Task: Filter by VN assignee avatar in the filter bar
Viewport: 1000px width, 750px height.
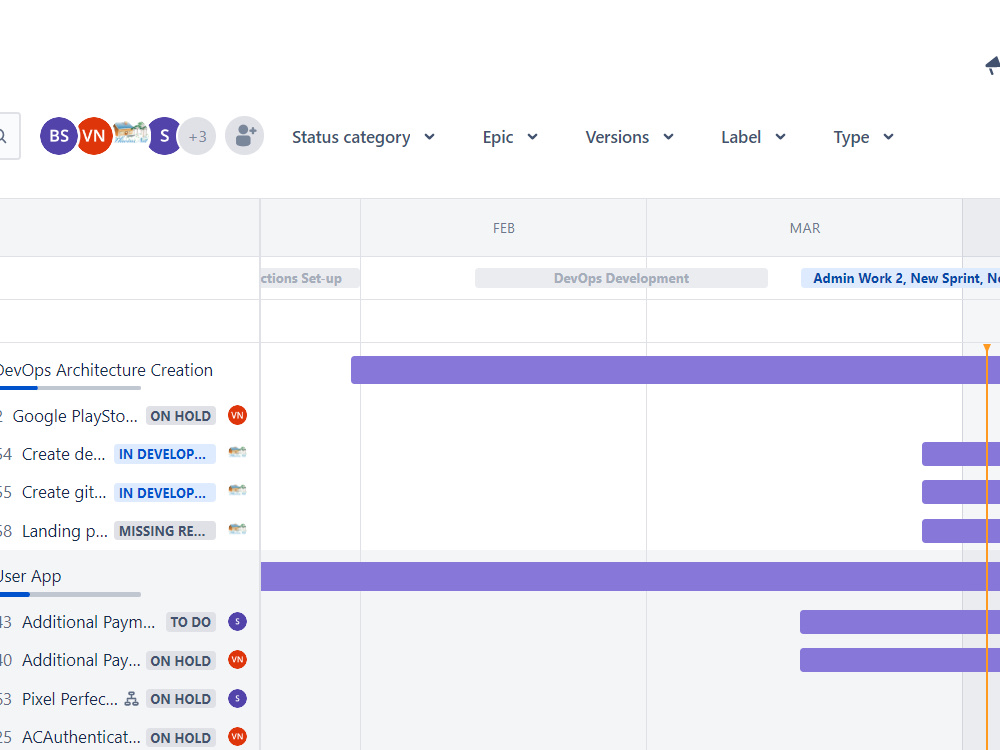Action: (94, 136)
